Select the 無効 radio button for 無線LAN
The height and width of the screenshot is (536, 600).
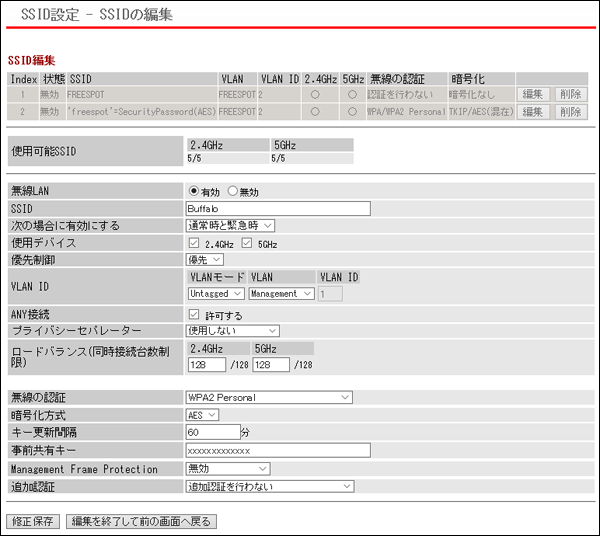click(x=232, y=191)
